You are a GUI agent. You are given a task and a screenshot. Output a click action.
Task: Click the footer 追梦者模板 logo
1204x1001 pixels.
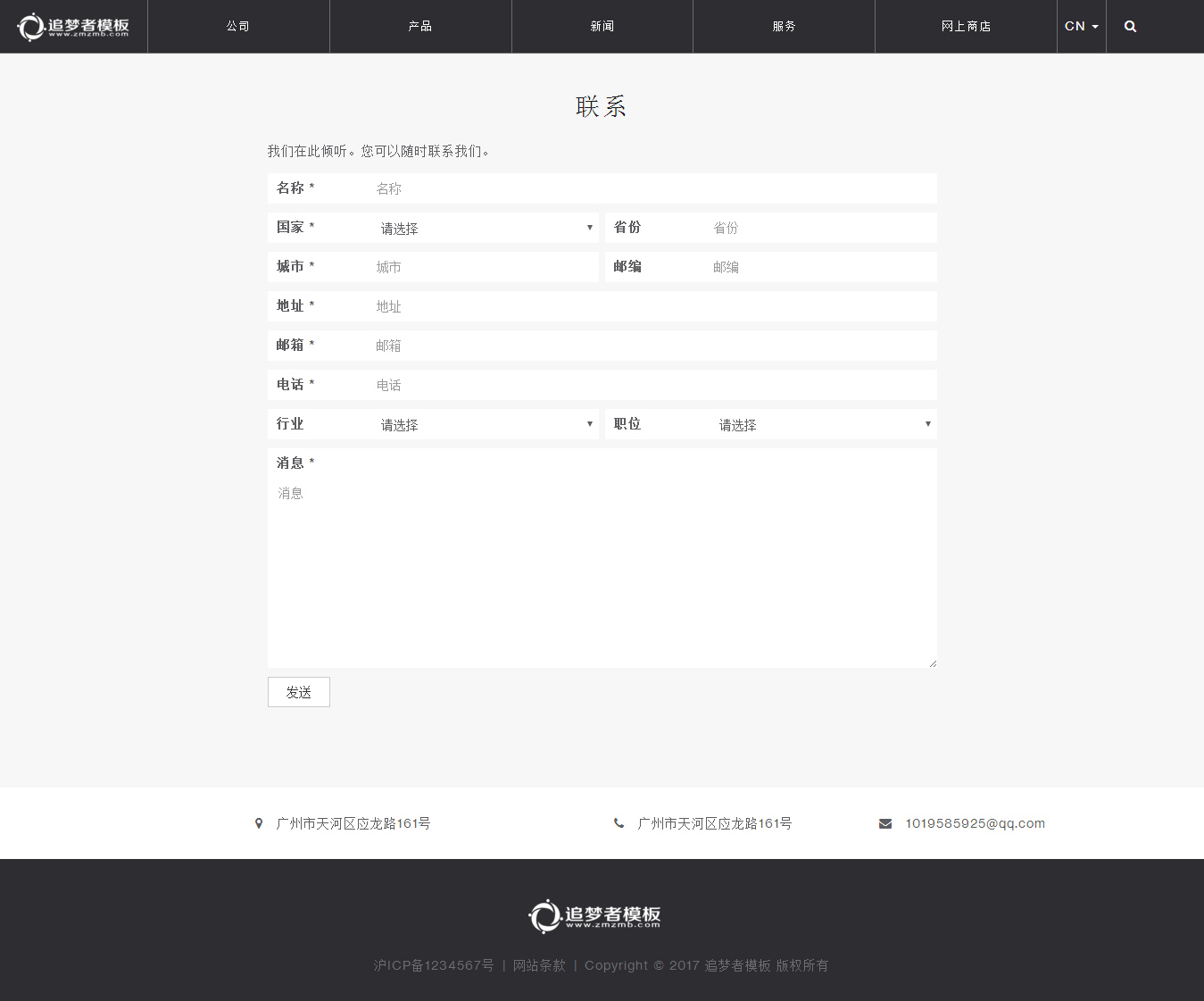(x=594, y=916)
